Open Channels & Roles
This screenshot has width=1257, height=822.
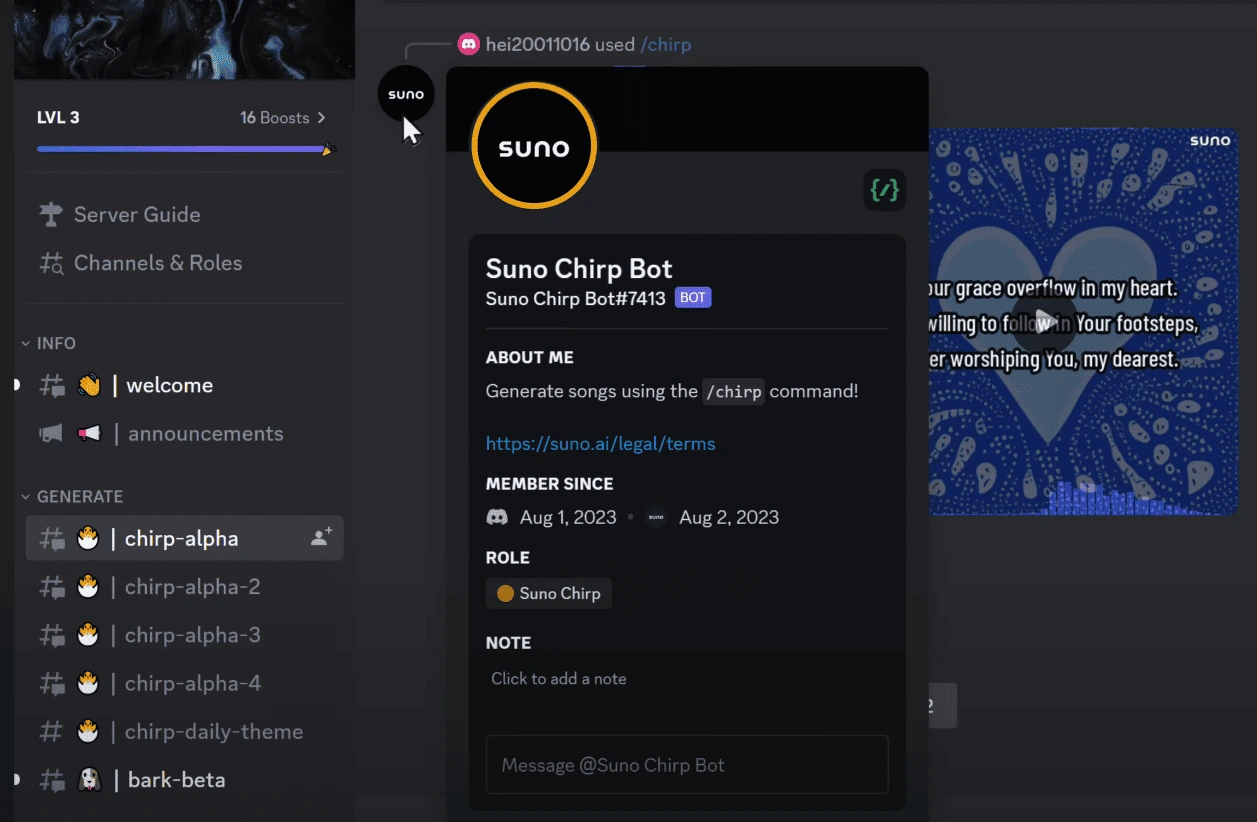point(158,263)
